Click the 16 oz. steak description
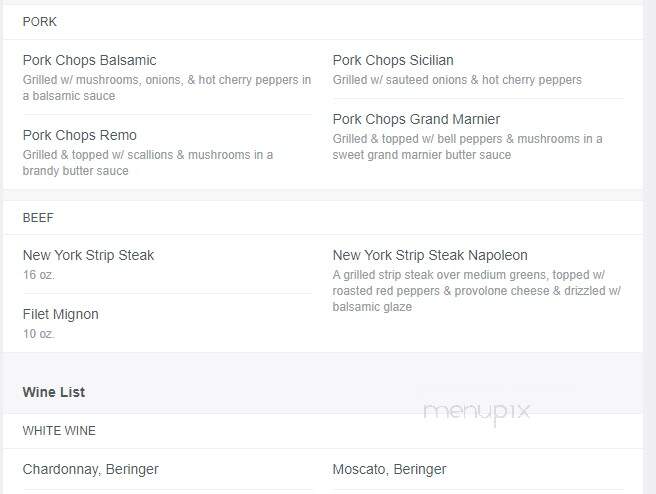Viewport: 656px width, 494px height. 39,275
